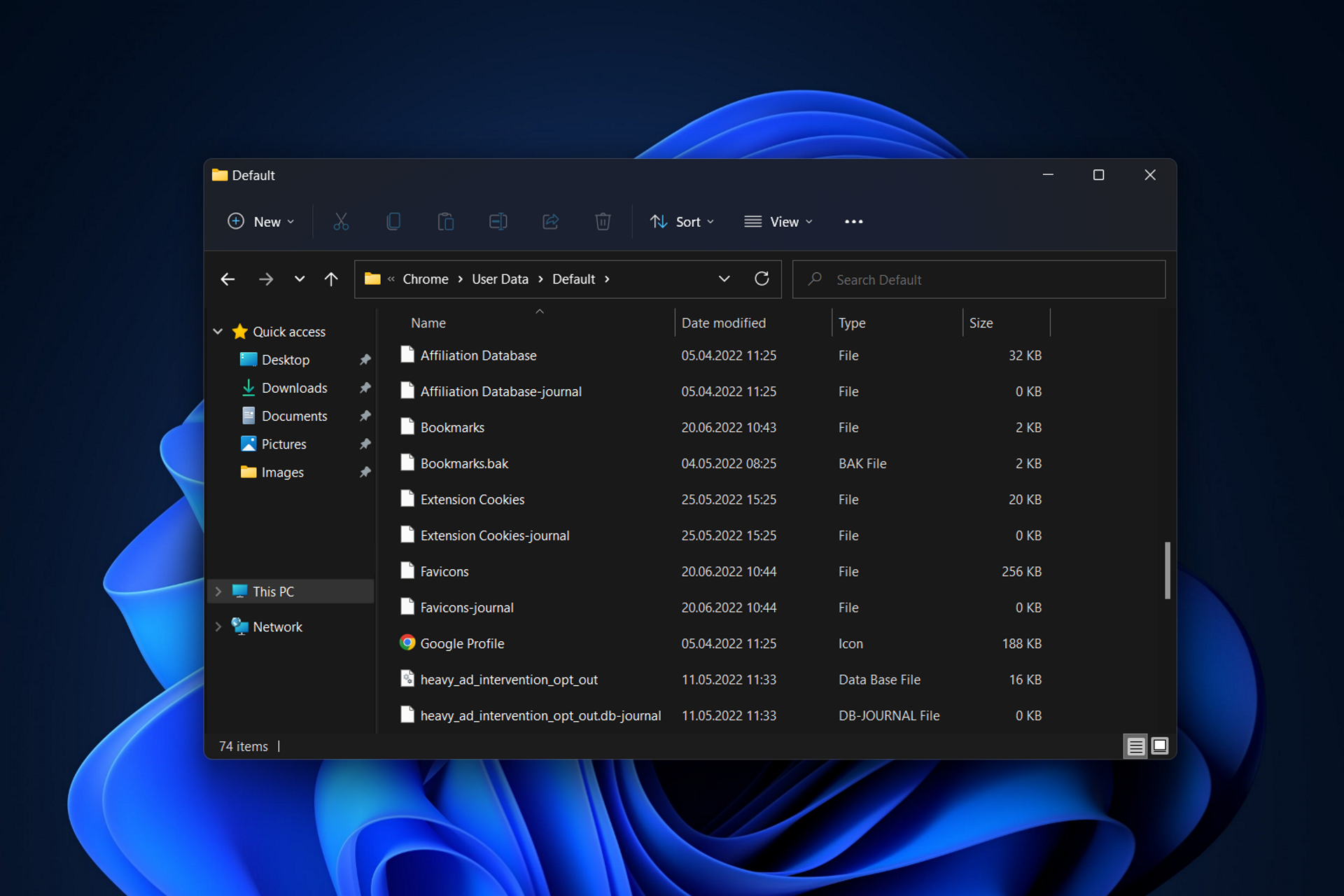This screenshot has width=1344, height=896.
Task: Collapse the Quick access tree
Action: tap(218, 332)
